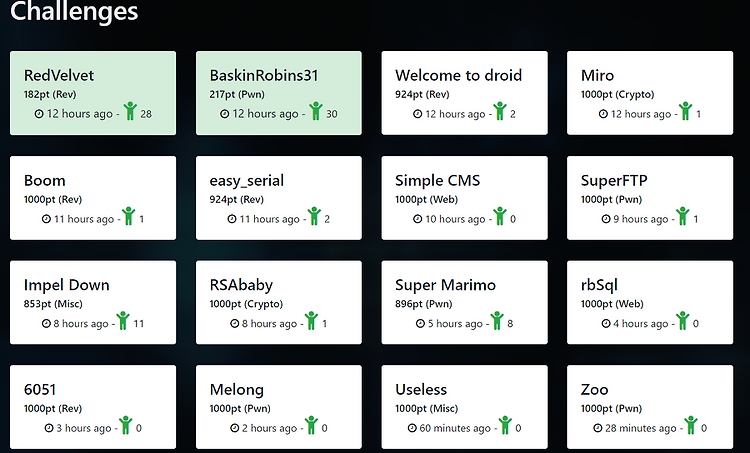Select the Melong title text
750x453 pixels.
click(236, 390)
